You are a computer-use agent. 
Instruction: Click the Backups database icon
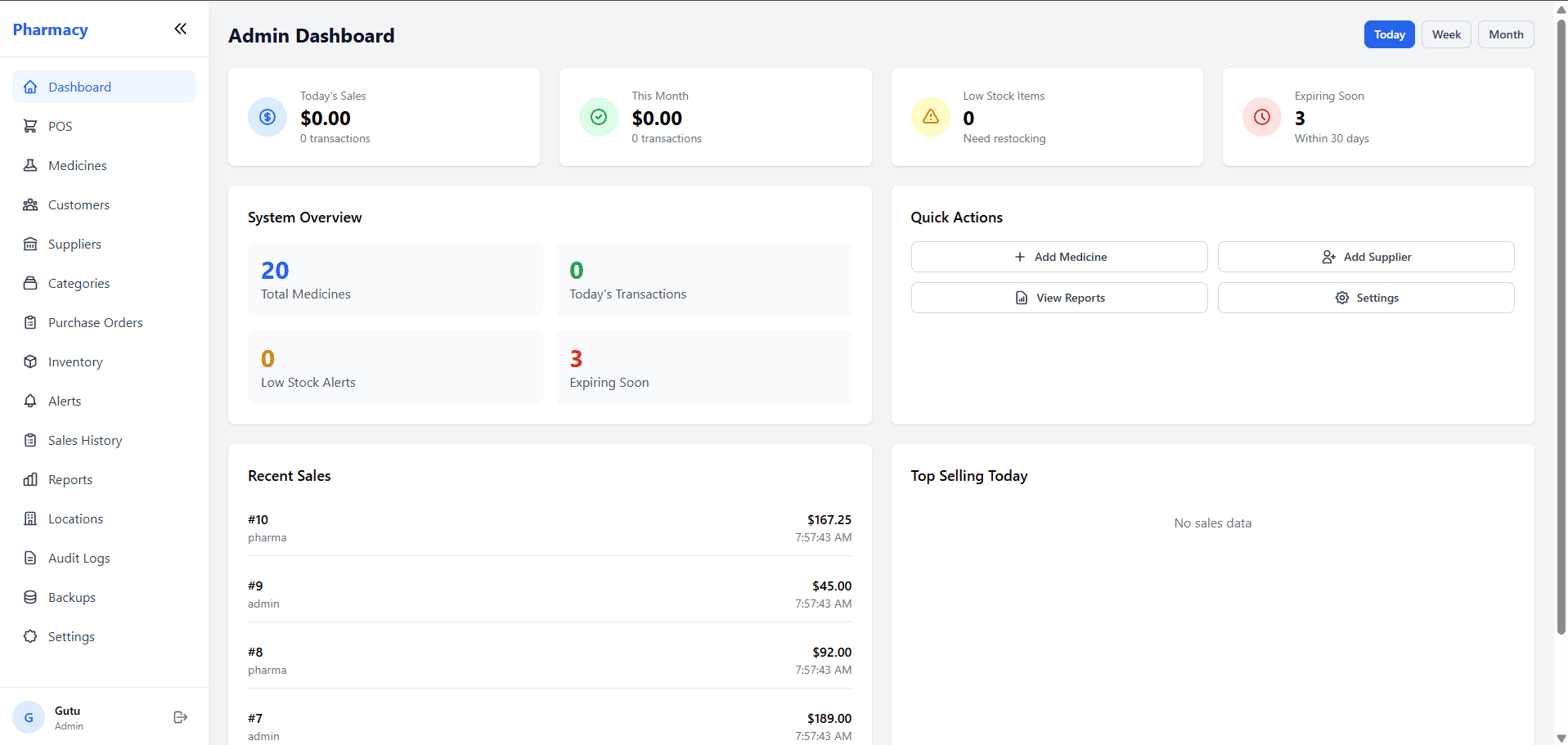[x=30, y=597]
